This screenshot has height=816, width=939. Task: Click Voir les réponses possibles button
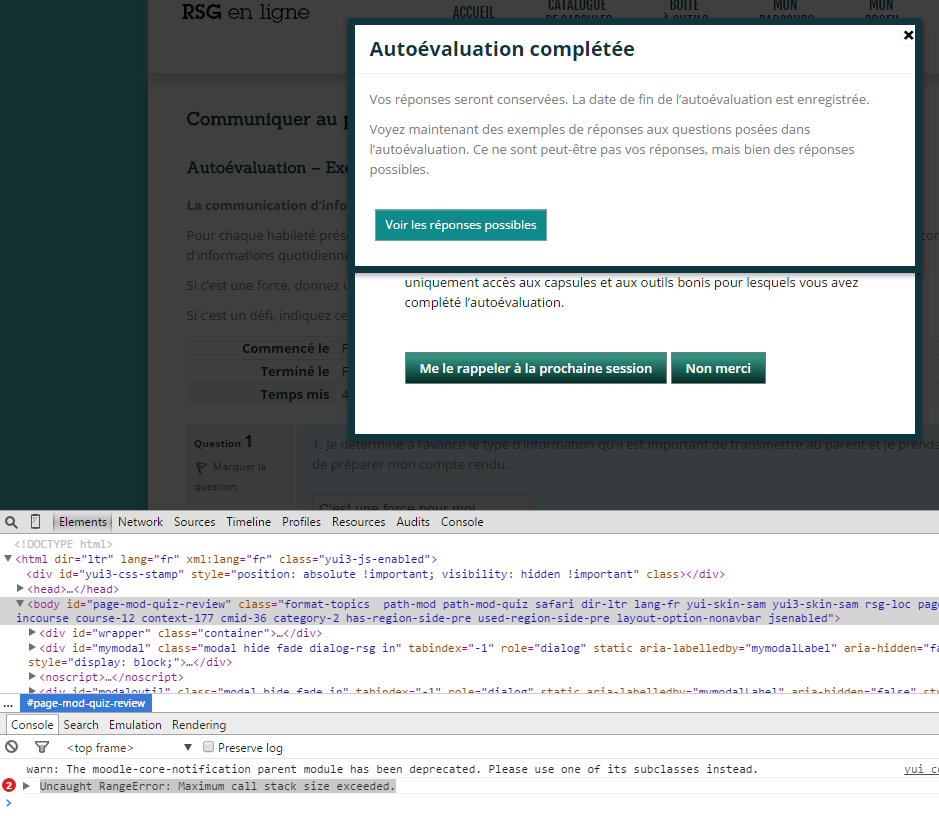coord(461,225)
